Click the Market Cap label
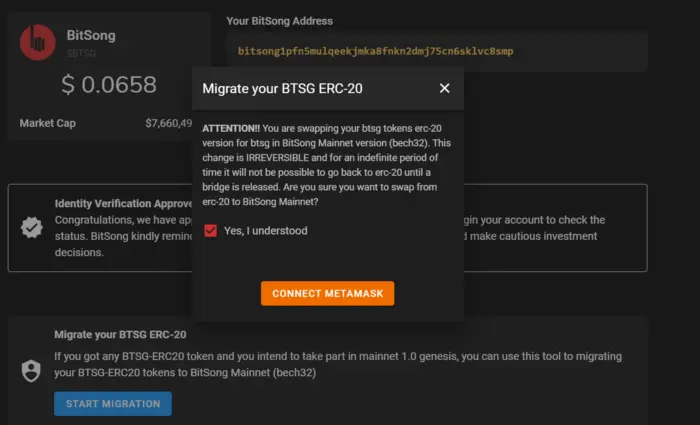Screen dimensions: 700x425 [x=47, y=123]
